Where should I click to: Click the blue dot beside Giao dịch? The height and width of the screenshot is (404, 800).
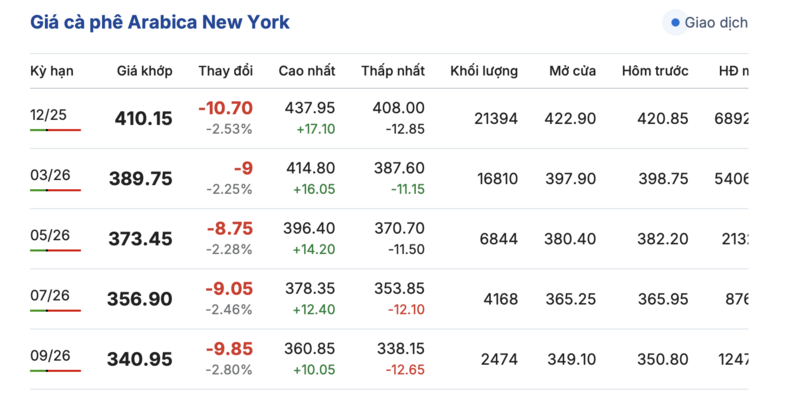click(x=676, y=22)
